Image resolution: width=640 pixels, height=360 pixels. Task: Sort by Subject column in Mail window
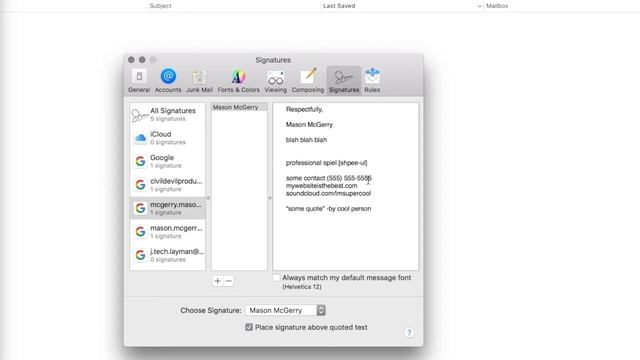click(160, 6)
